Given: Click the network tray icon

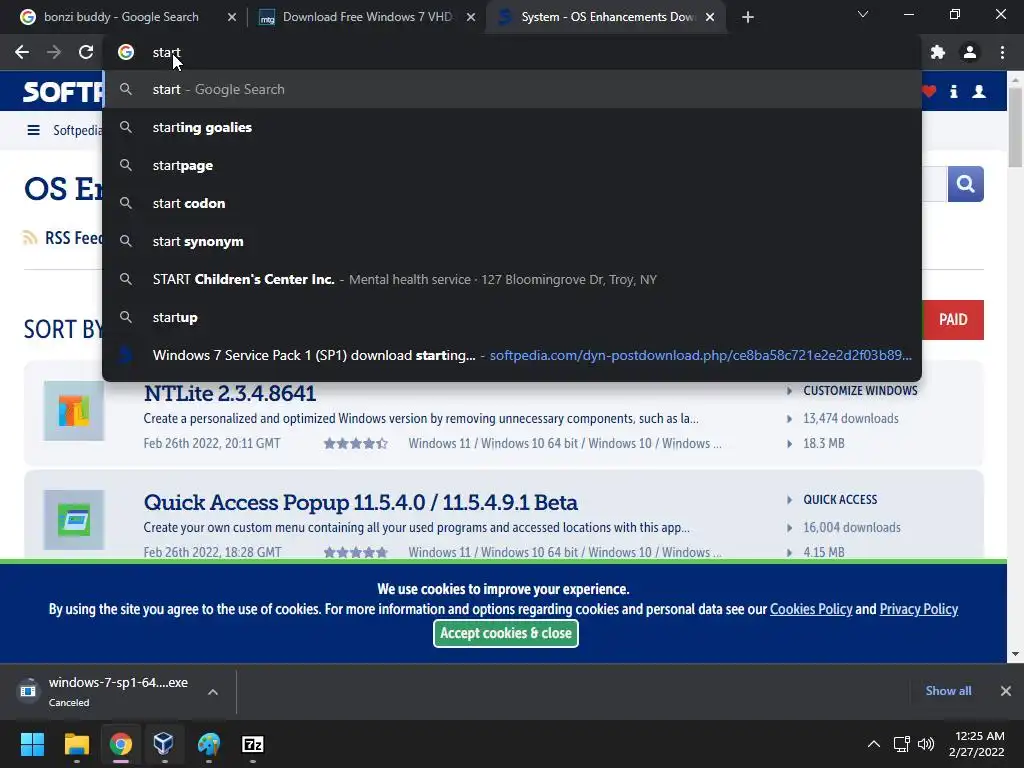Looking at the screenshot, I should (x=902, y=744).
